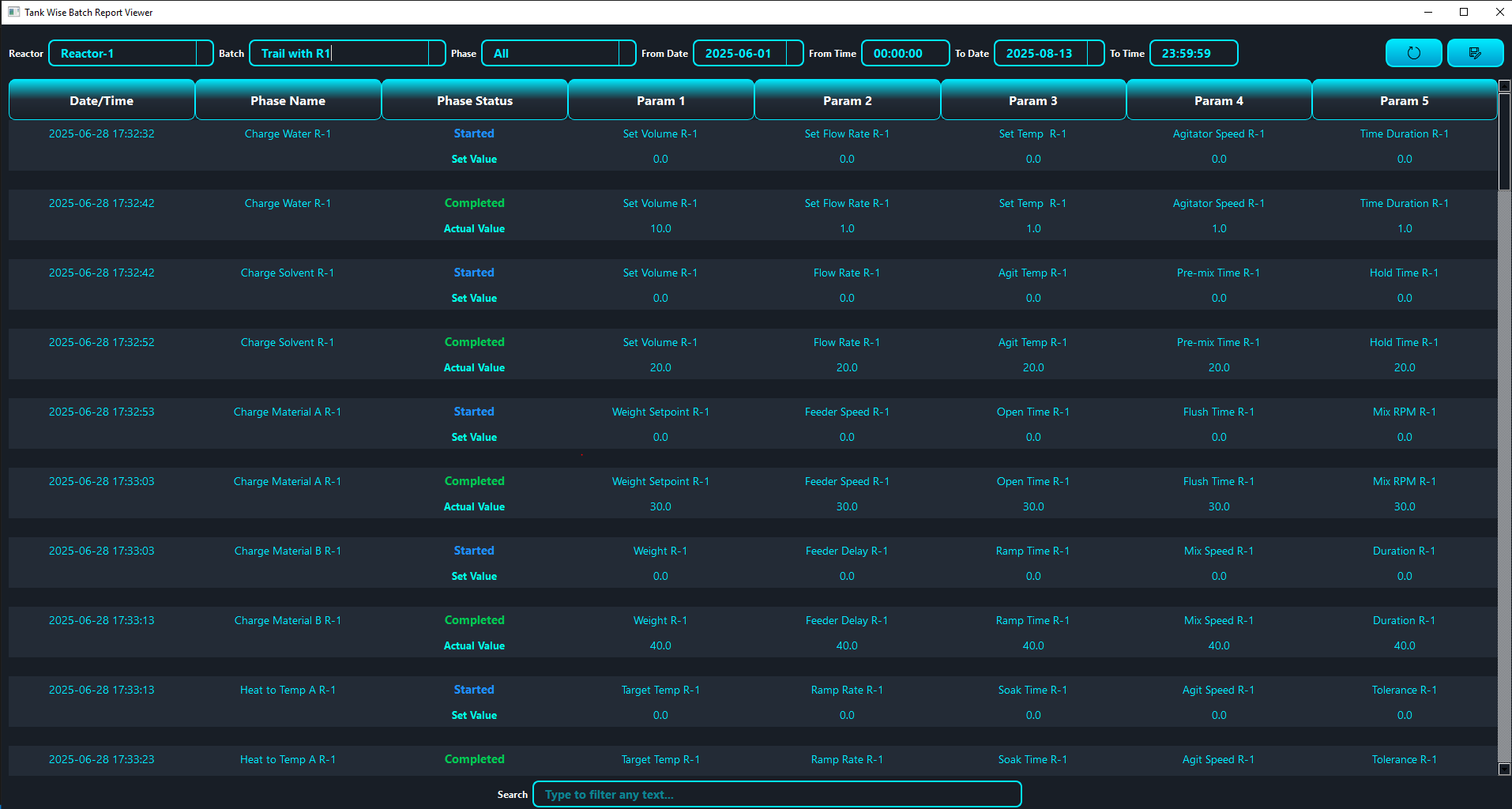1512x809 pixels.
Task: Focus the Search filter text box
Action: click(777, 794)
